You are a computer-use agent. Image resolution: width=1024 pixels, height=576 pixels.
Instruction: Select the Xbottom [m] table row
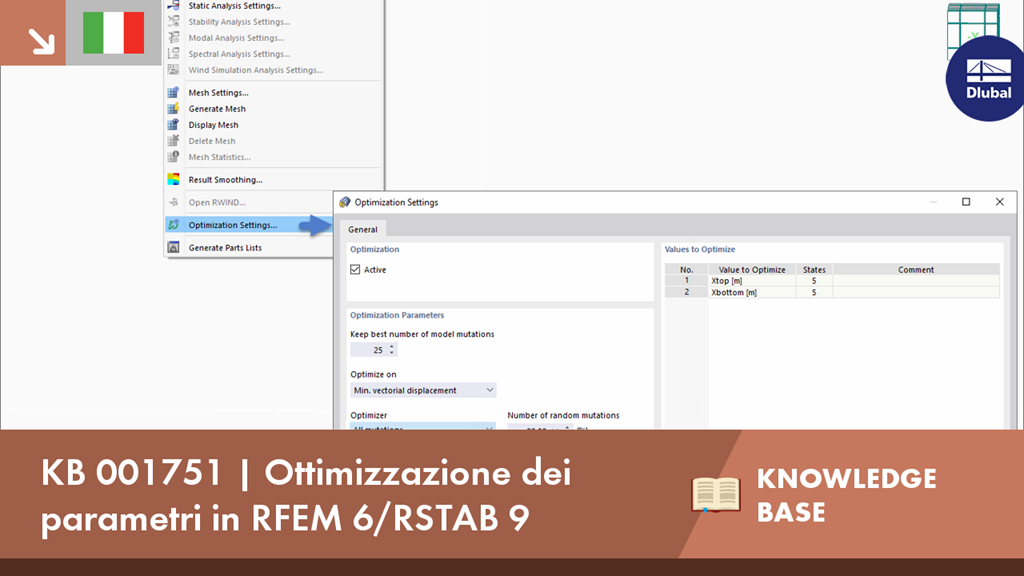tap(832, 293)
